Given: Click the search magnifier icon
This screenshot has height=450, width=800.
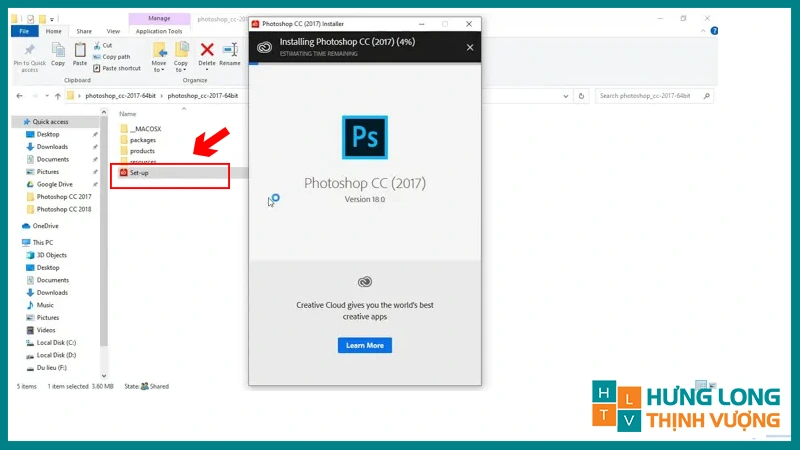Looking at the screenshot, I should 707,96.
